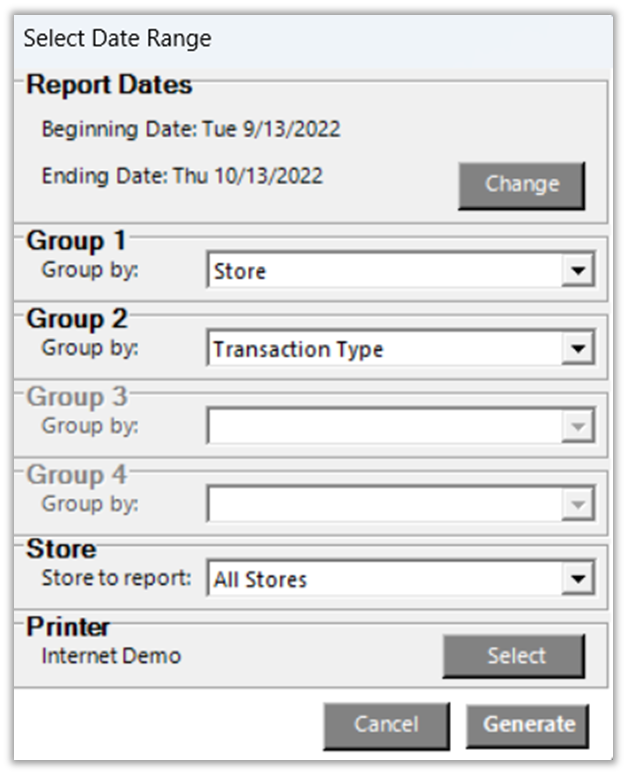The width and height of the screenshot is (627, 775).
Task: Expand the Store to report dropdown arrow
Action: [x=576, y=579]
